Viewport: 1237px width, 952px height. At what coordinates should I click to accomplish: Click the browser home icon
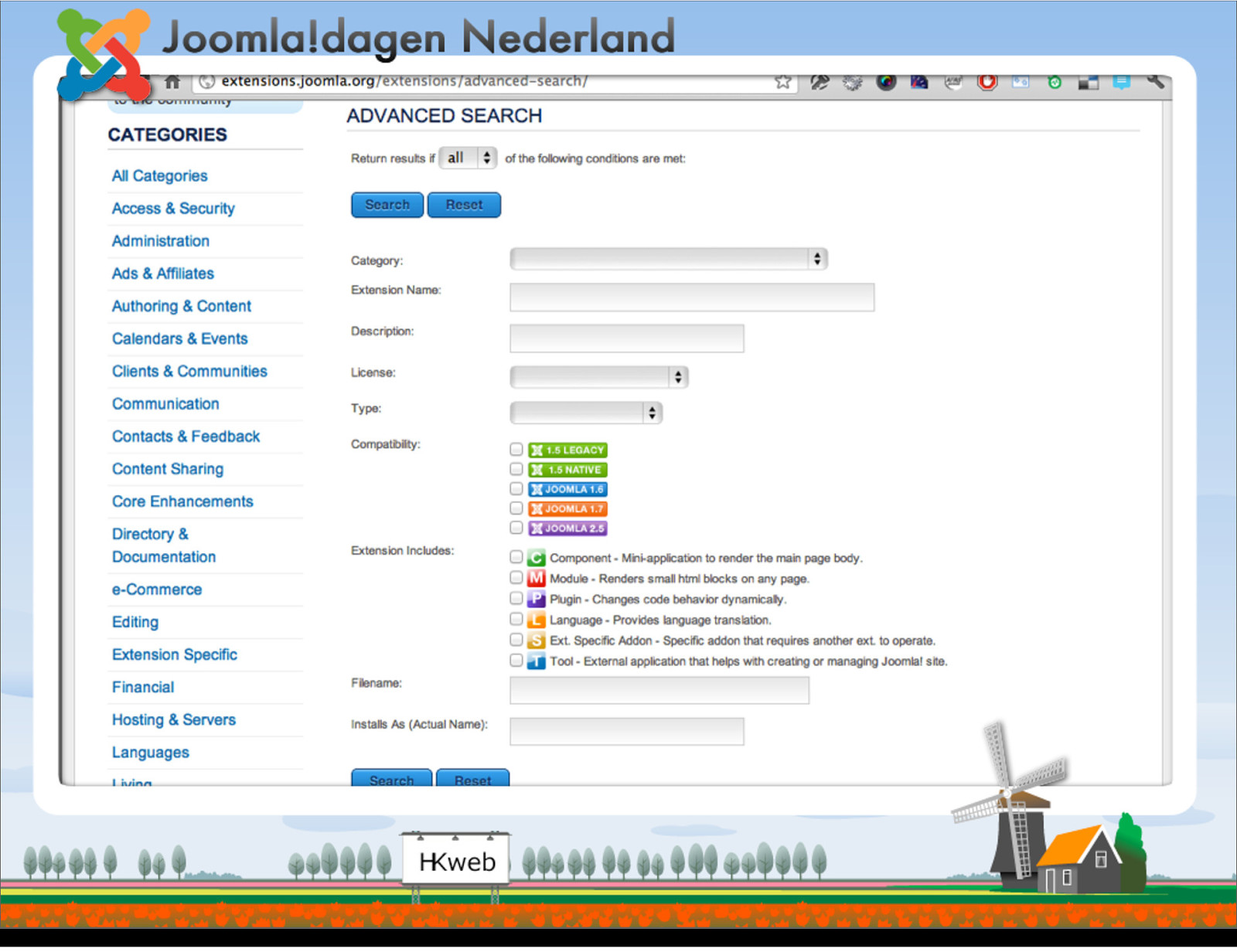[172, 81]
